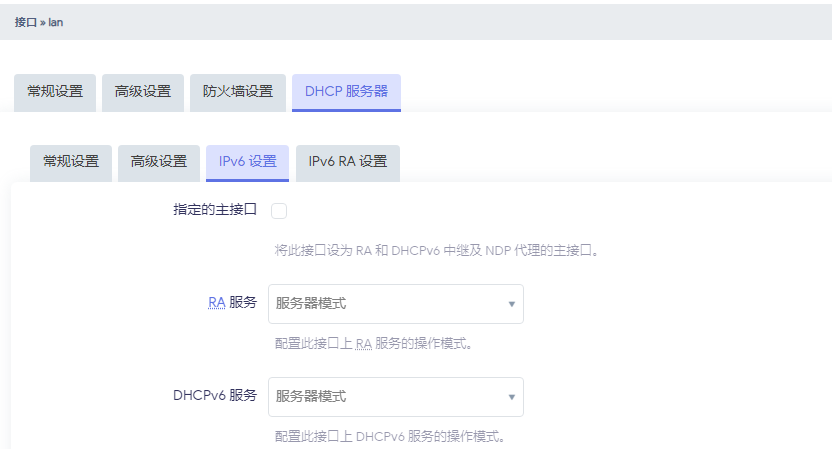This screenshot has height=449, width=832.
Task: Click underlined RA in RA service description
Action: click(x=364, y=344)
